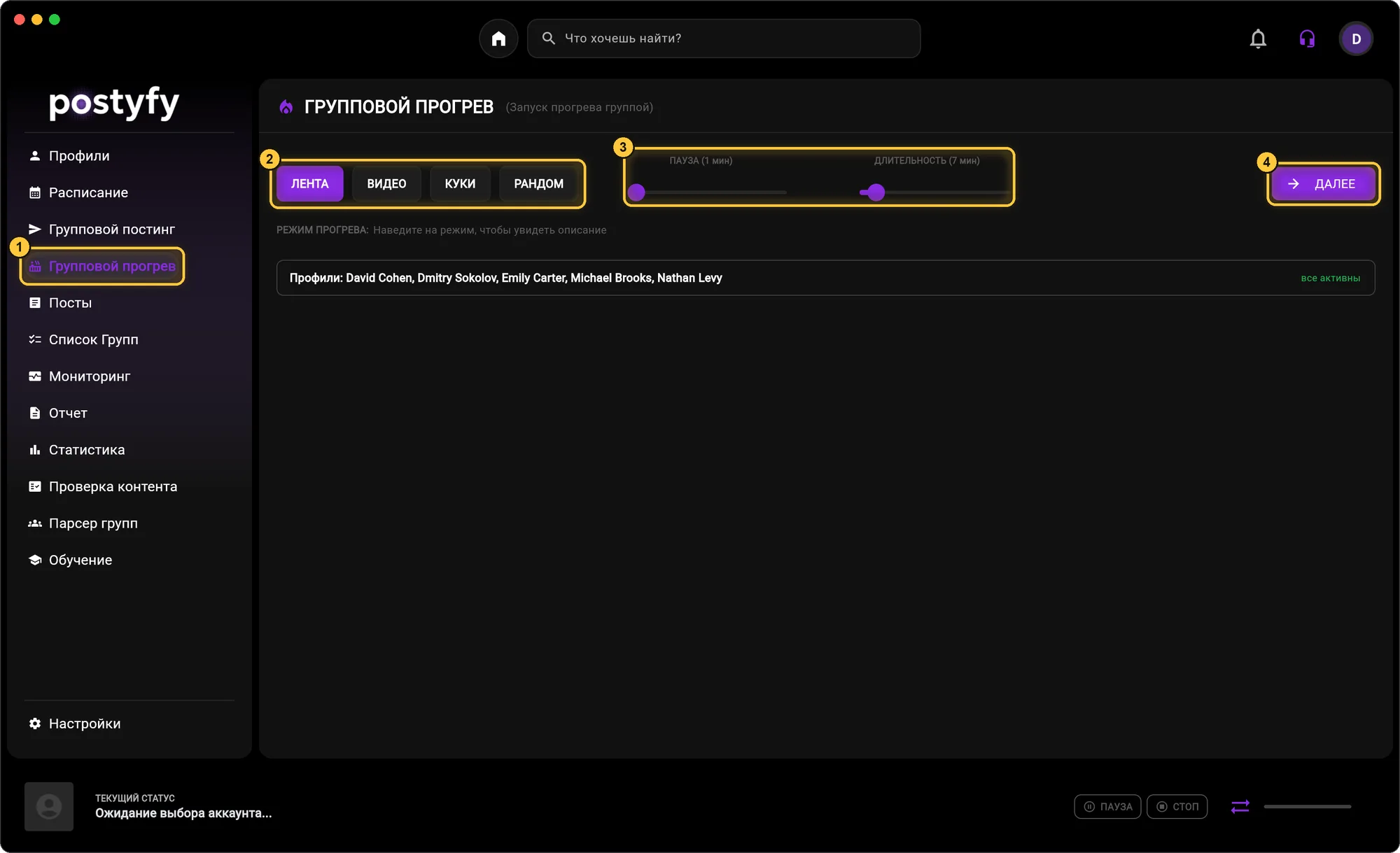Click the ПАУЗА slider handle
Image resolution: width=1400 pixels, height=853 pixels.
[636, 192]
